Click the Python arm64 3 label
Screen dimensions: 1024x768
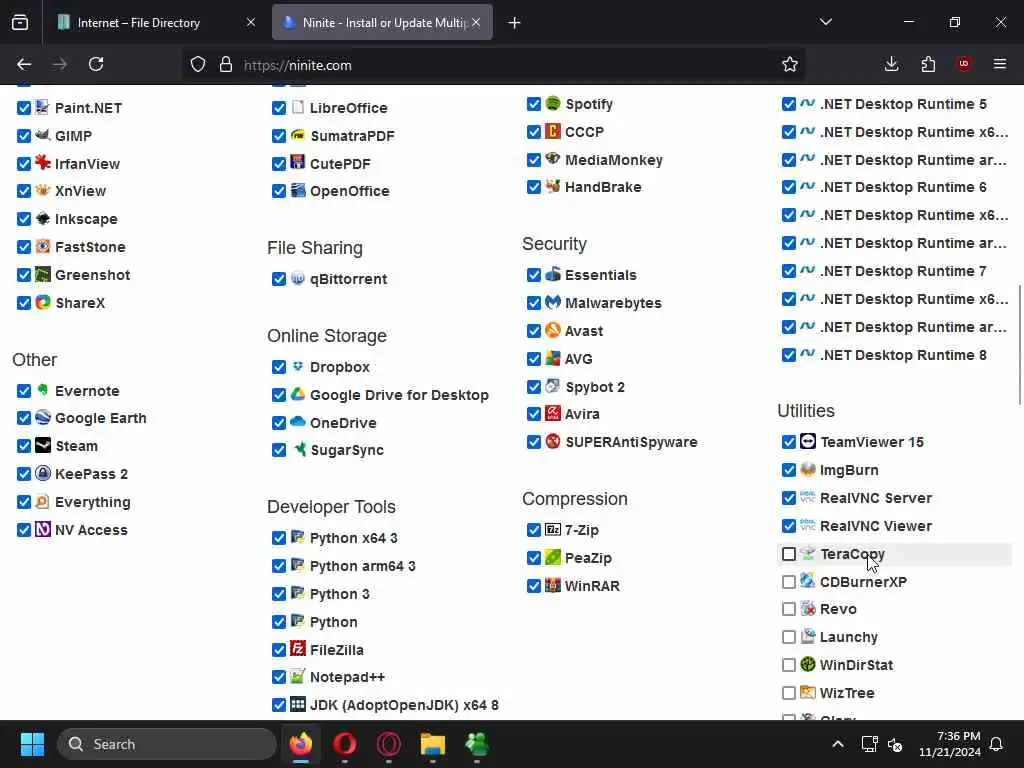(362, 566)
